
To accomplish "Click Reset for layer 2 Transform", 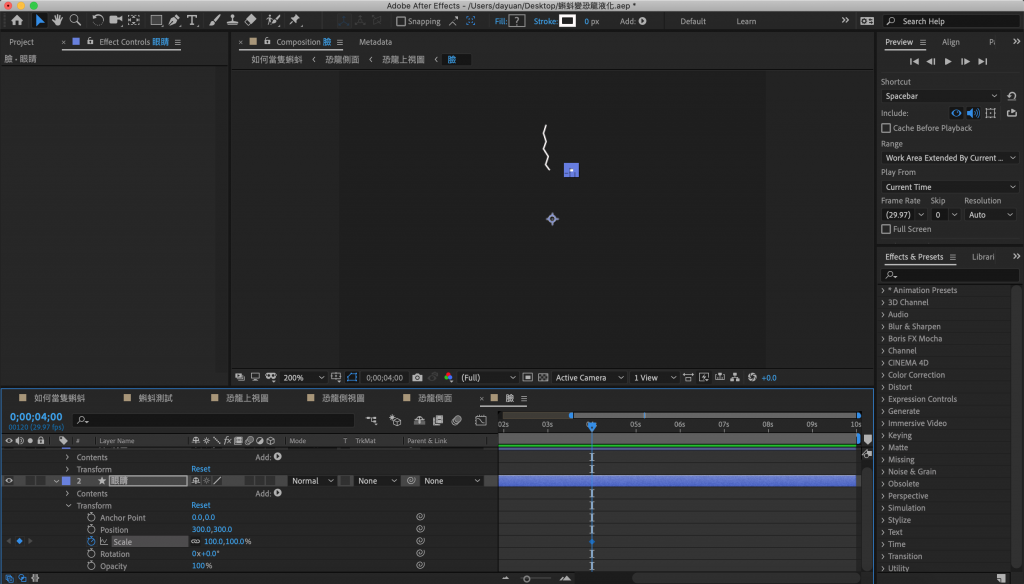I will click(x=200, y=506).
